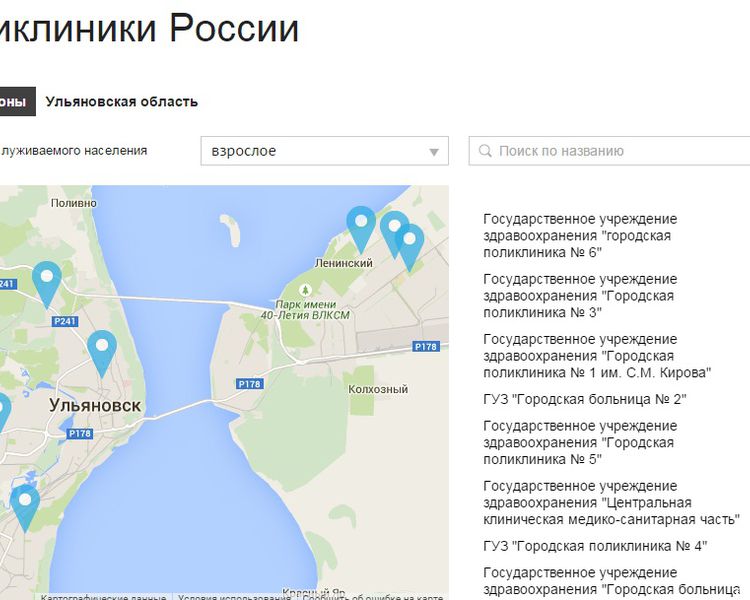Open 'Центральная клиническая медико-санитарная часть' entry
Image resolution: width=750 pixels, height=600 pixels.
[610, 502]
